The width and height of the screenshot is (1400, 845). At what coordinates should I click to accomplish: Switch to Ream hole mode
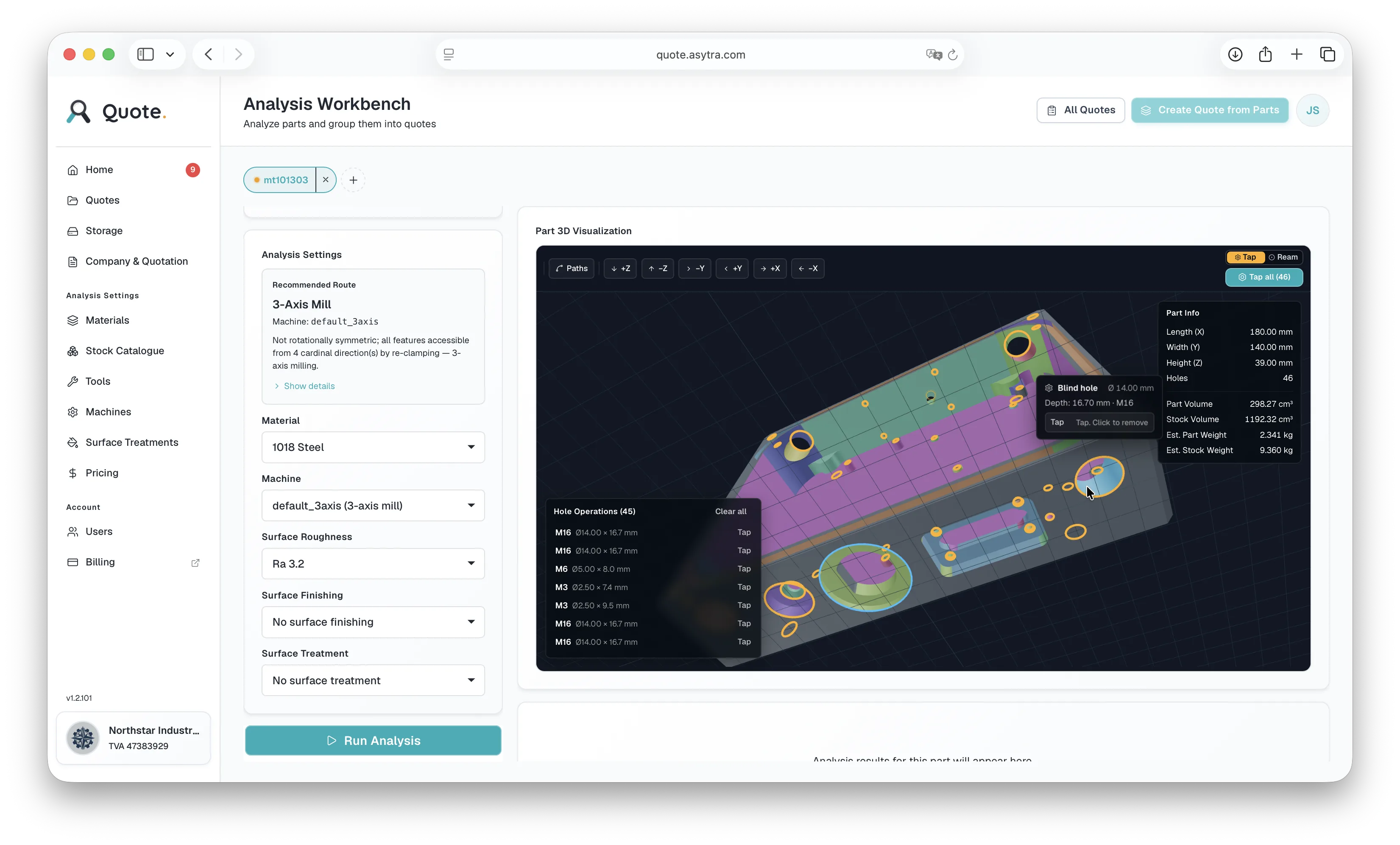(x=1283, y=257)
